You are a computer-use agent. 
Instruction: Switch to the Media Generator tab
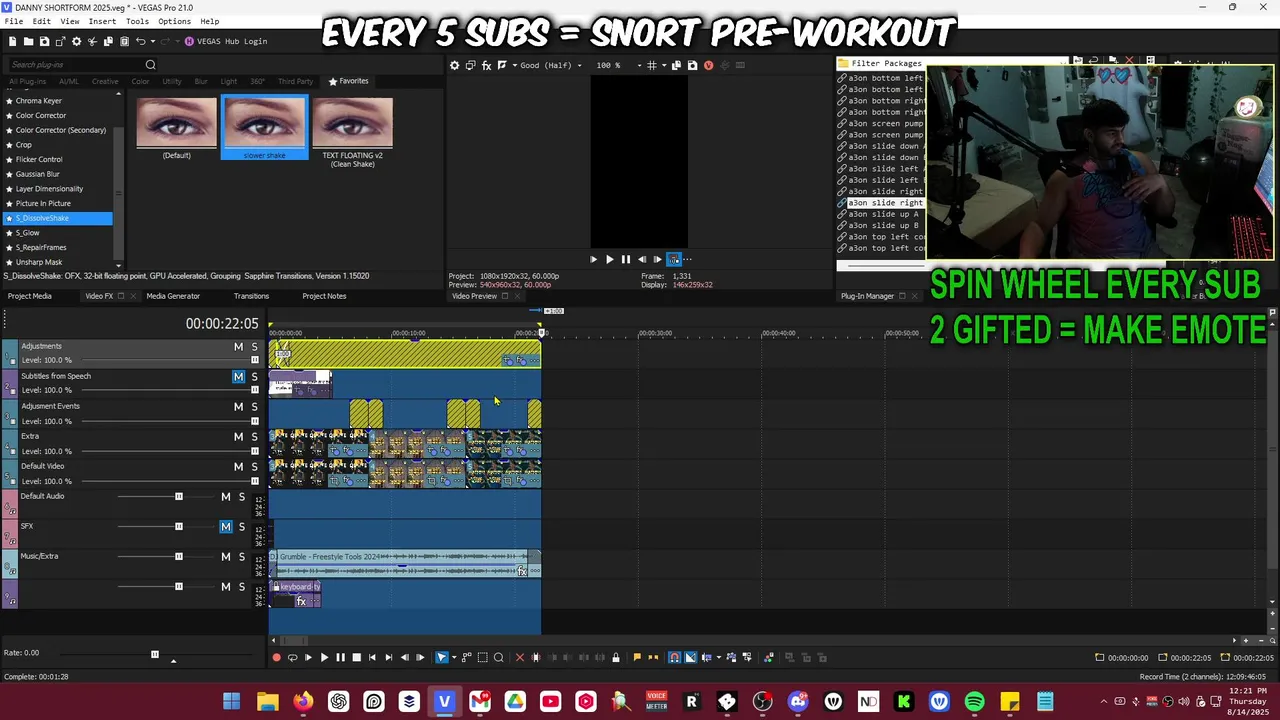(173, 296)
